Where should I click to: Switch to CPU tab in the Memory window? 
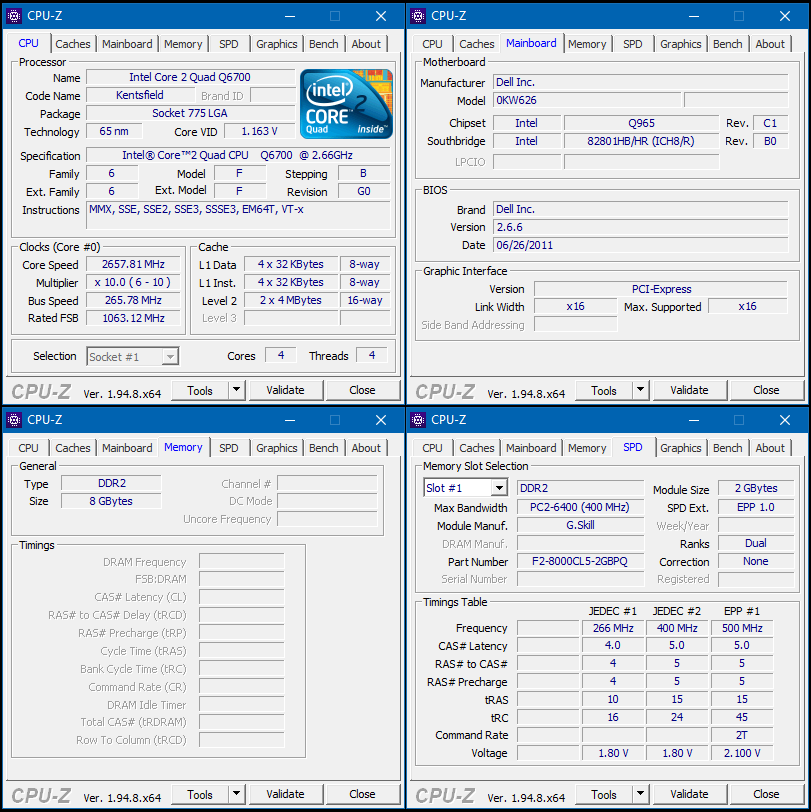click(28, 448)
